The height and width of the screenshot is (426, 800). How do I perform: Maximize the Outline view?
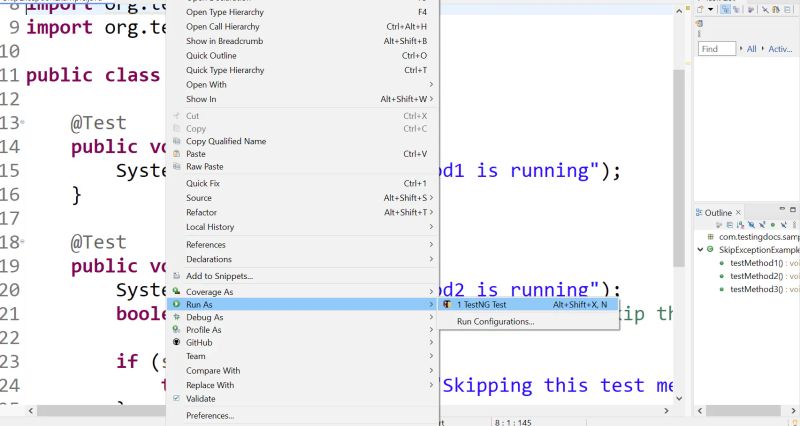793,209
